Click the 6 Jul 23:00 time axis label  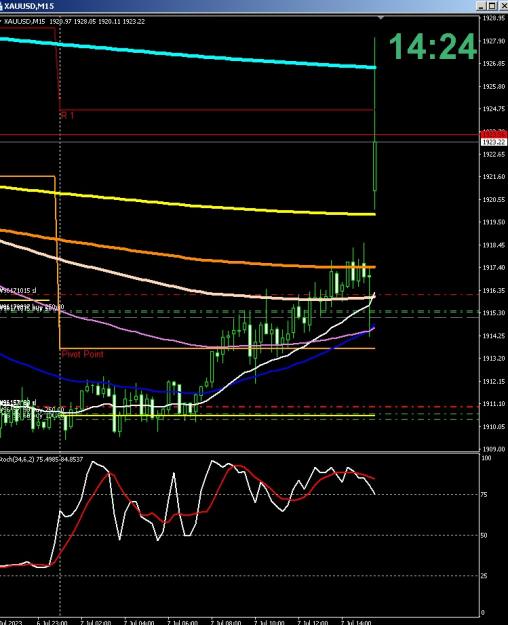52,622
